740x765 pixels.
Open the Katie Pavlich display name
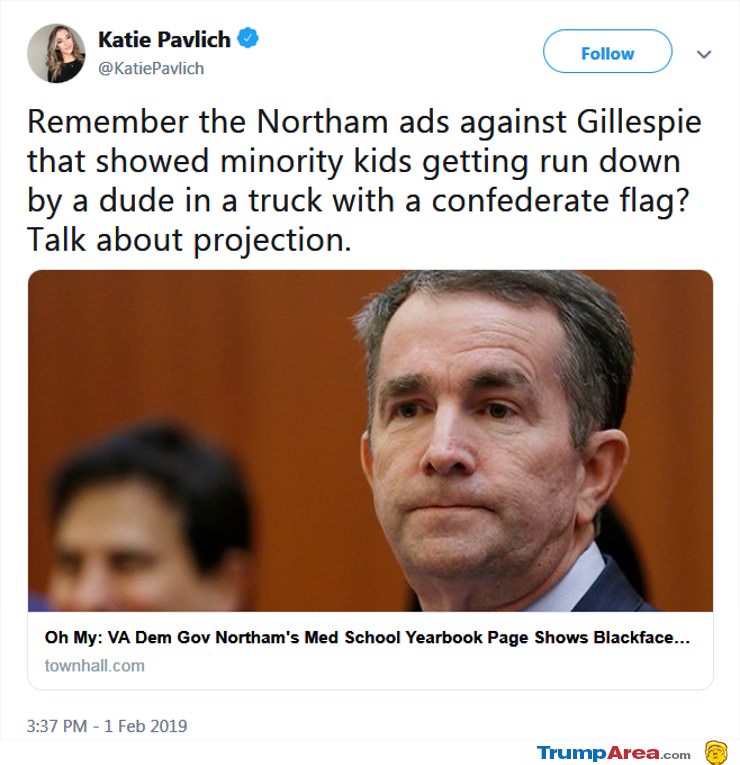point(164,40)
